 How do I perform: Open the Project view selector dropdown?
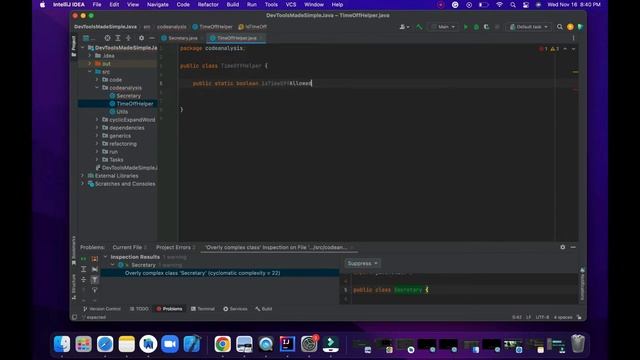(89, 38)
